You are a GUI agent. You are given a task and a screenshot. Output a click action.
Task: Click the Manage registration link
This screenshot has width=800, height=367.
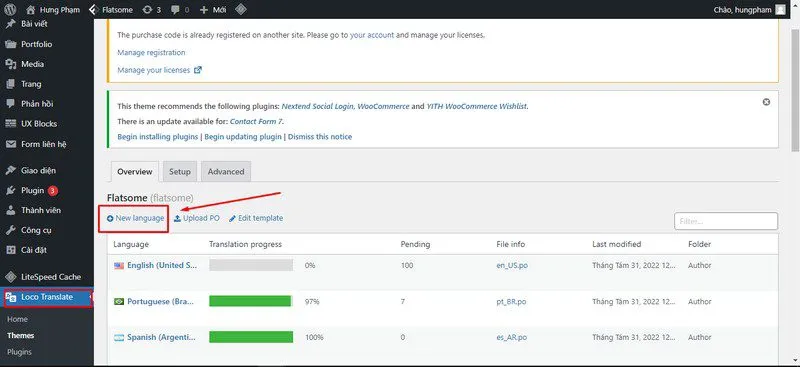(151, 53)
